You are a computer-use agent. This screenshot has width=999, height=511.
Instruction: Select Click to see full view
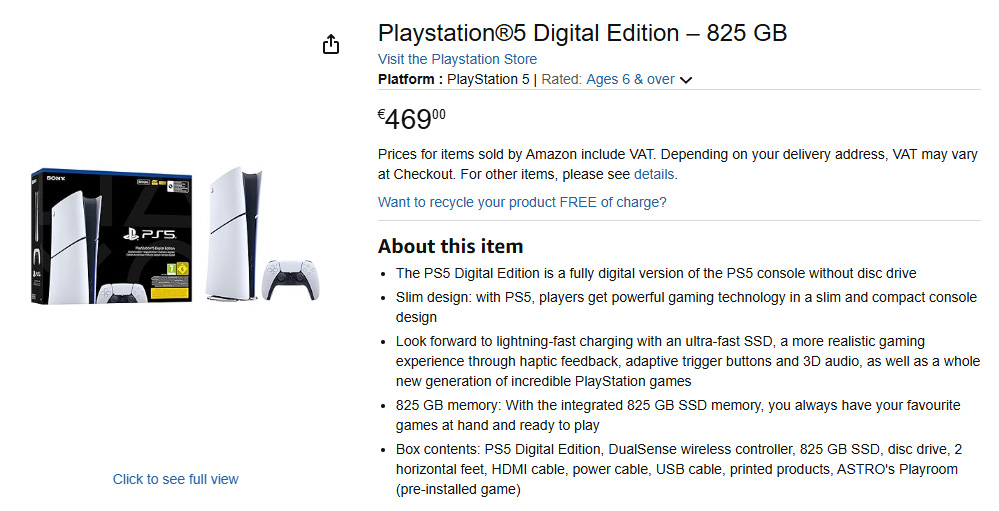[176, 479]
